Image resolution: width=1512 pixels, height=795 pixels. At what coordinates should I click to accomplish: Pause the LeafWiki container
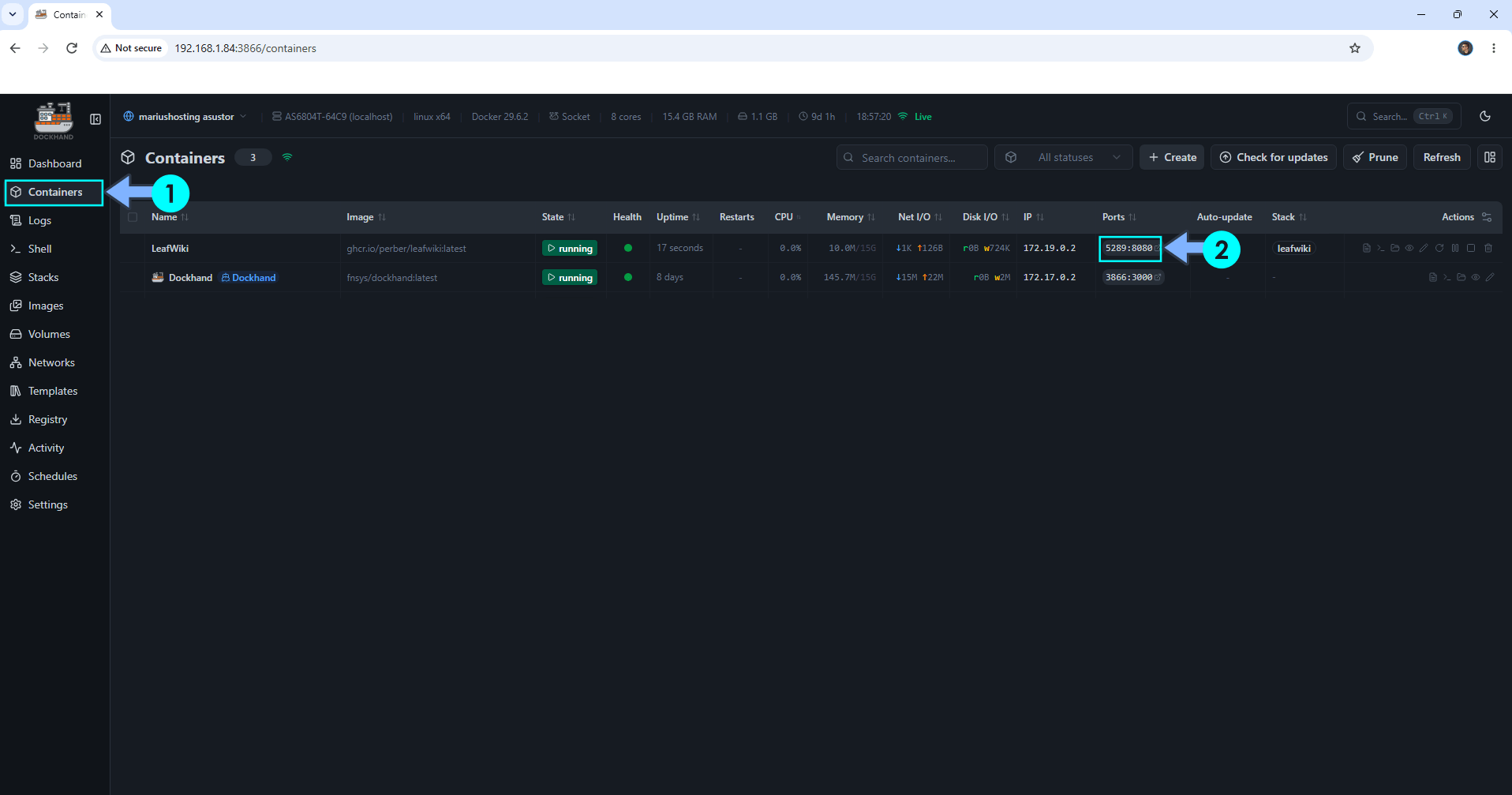point(1455,248)
